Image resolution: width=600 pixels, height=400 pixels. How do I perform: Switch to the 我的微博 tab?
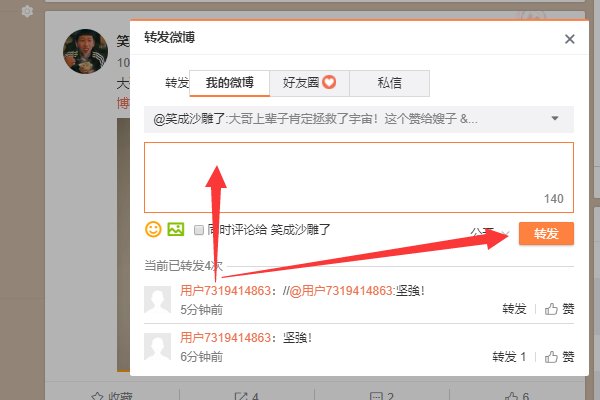point(230,83)
